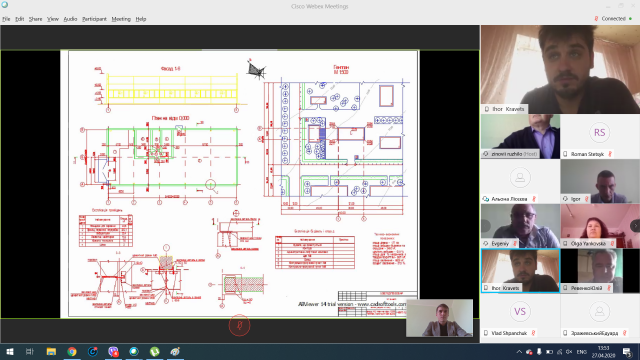Image resolution: width=640 pixels, height=360 pixels.
Task: Open the notification center icon
Action: [627, 352]
